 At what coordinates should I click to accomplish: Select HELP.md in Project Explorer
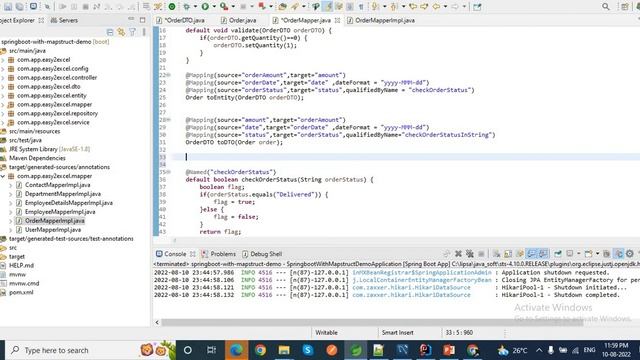coord(21,265)
